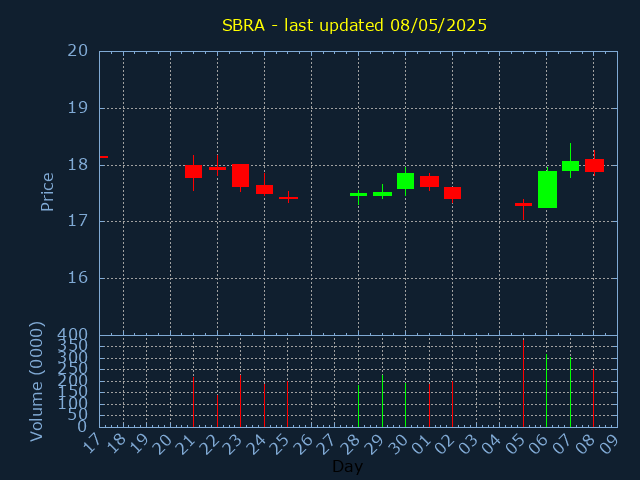
Task: Select the 'Volume (0000)' axis label
Action: (x=37, y=382)
